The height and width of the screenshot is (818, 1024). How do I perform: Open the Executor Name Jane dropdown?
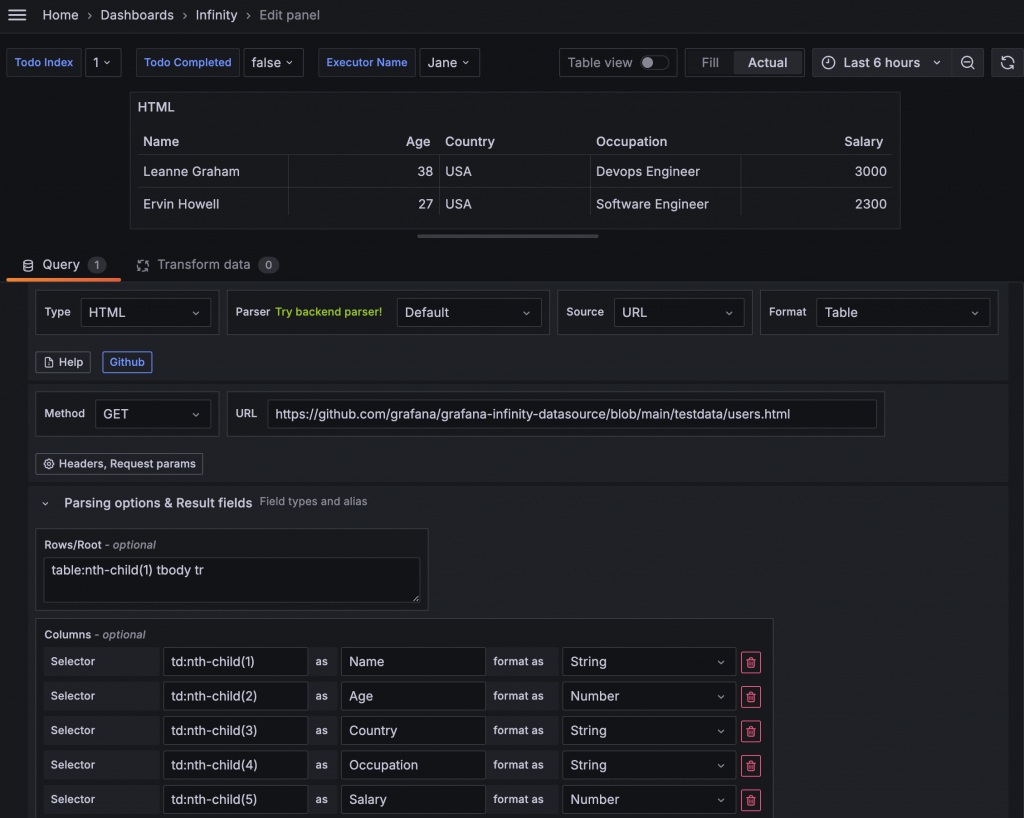pyautogui.click(x=449, y=63)
